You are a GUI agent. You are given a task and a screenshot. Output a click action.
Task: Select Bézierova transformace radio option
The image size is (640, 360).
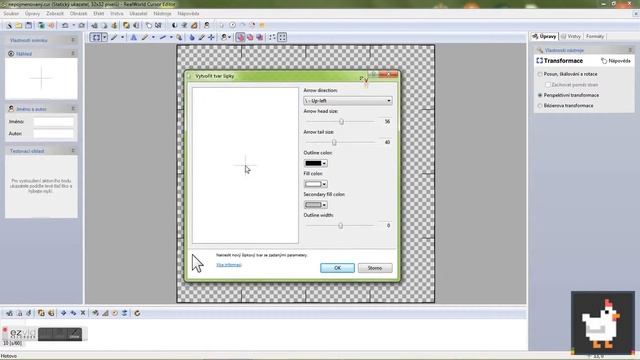pos(540,106)
